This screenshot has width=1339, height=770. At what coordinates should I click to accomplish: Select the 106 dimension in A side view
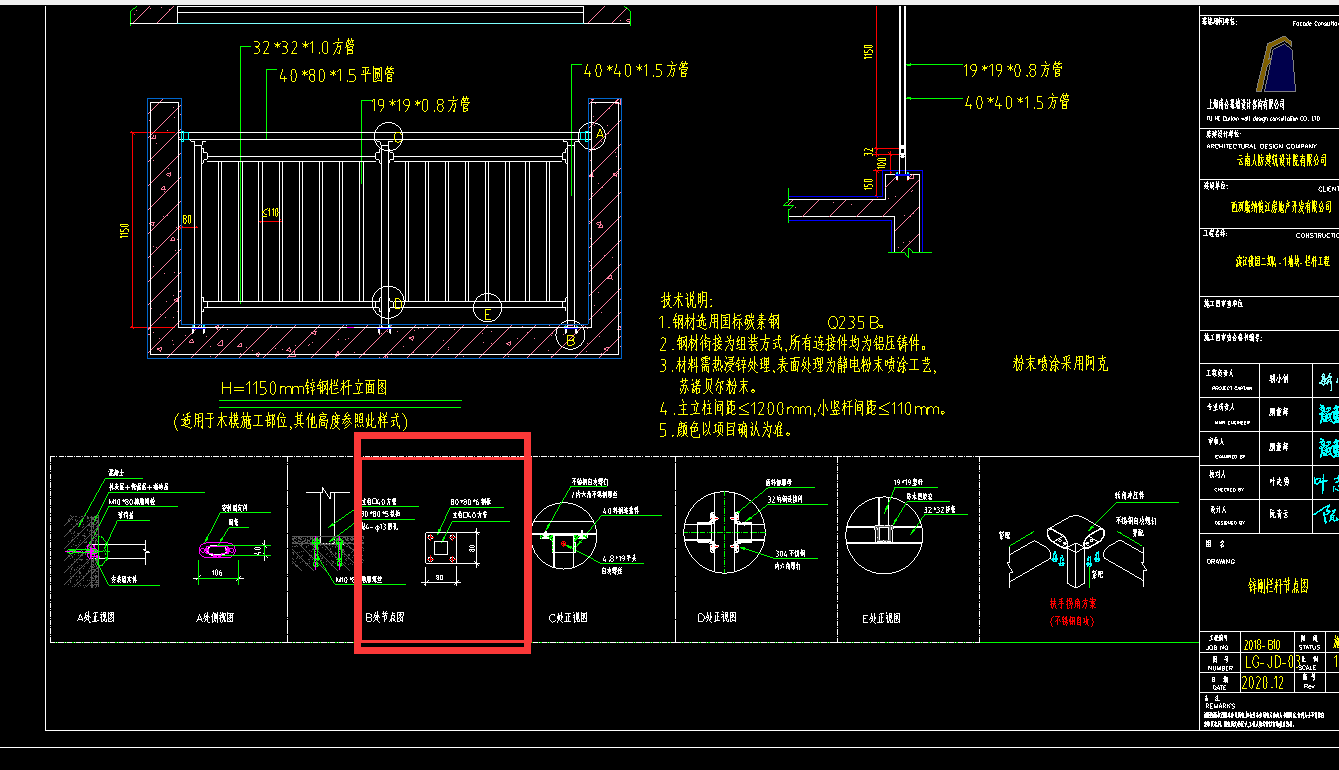click(x=219, y=574)
